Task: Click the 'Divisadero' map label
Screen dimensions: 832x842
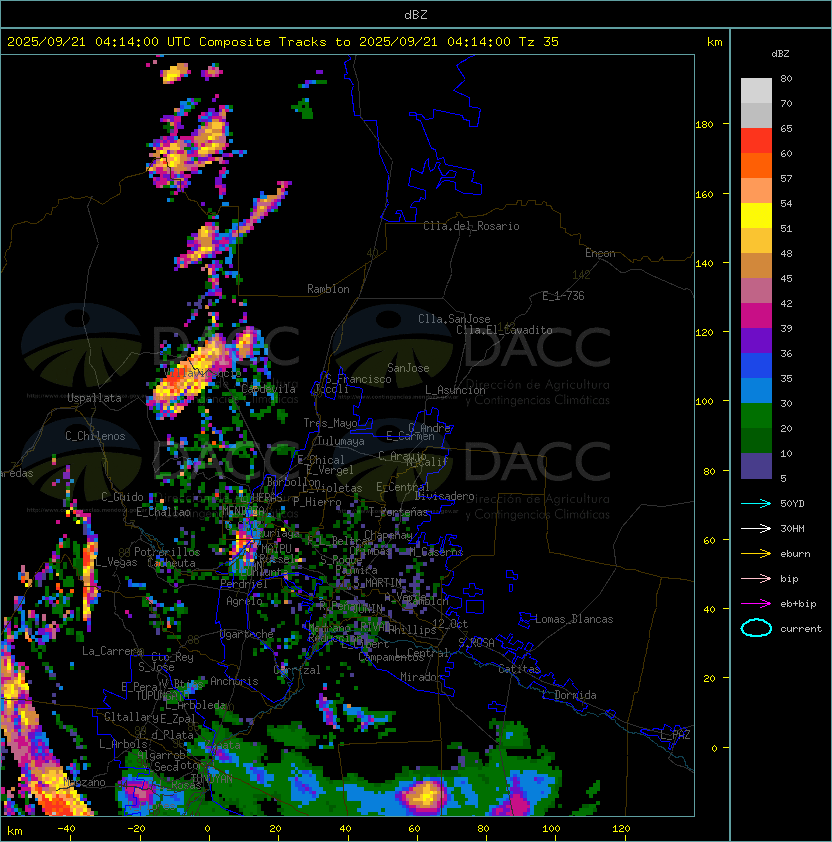Action: 444,496
